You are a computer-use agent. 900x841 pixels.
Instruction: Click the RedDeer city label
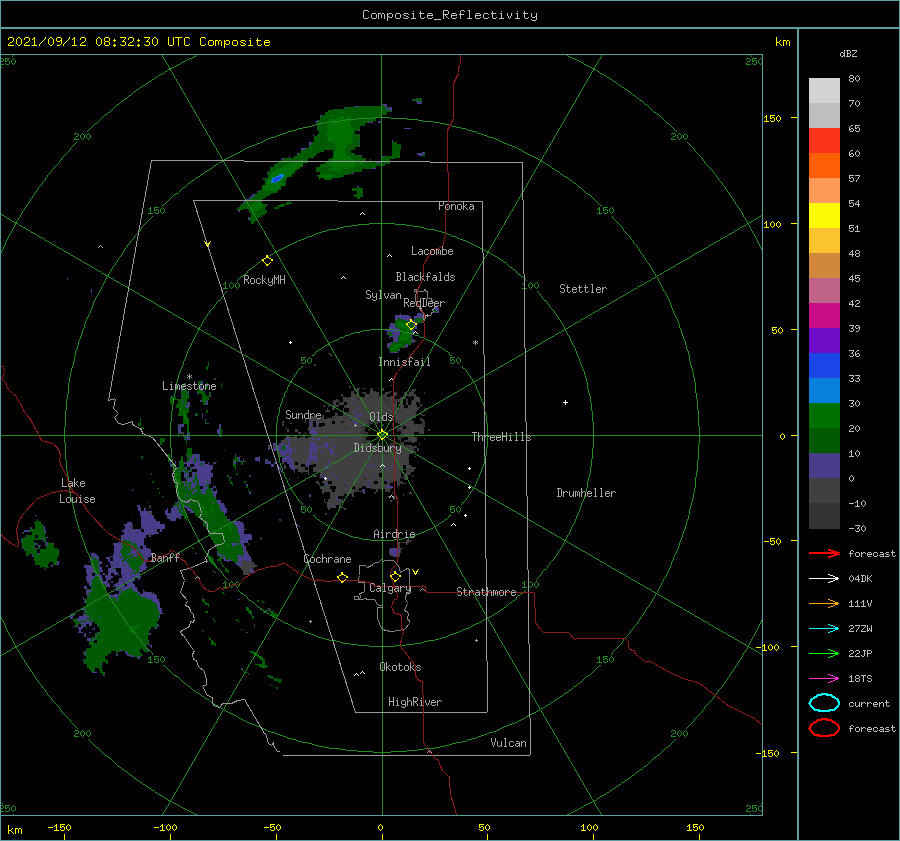point(424,303)
